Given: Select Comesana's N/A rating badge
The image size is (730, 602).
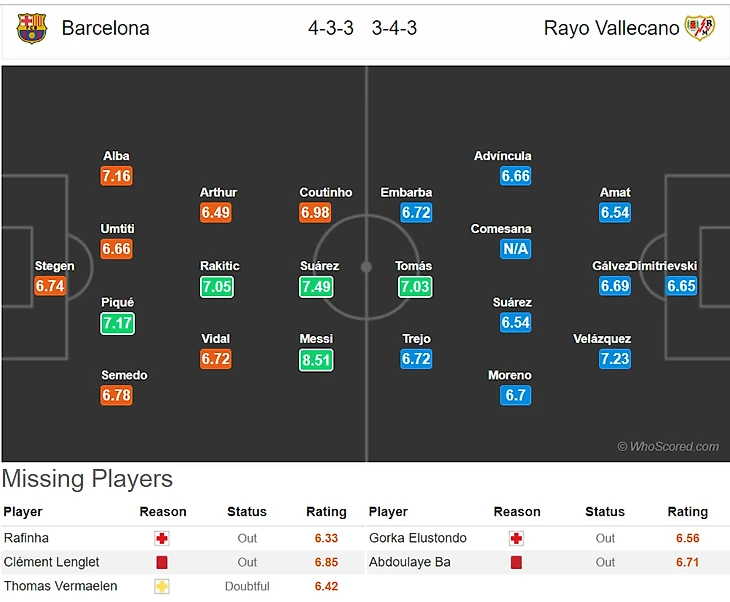Looking at the screenshot, I should pos(515,249).
